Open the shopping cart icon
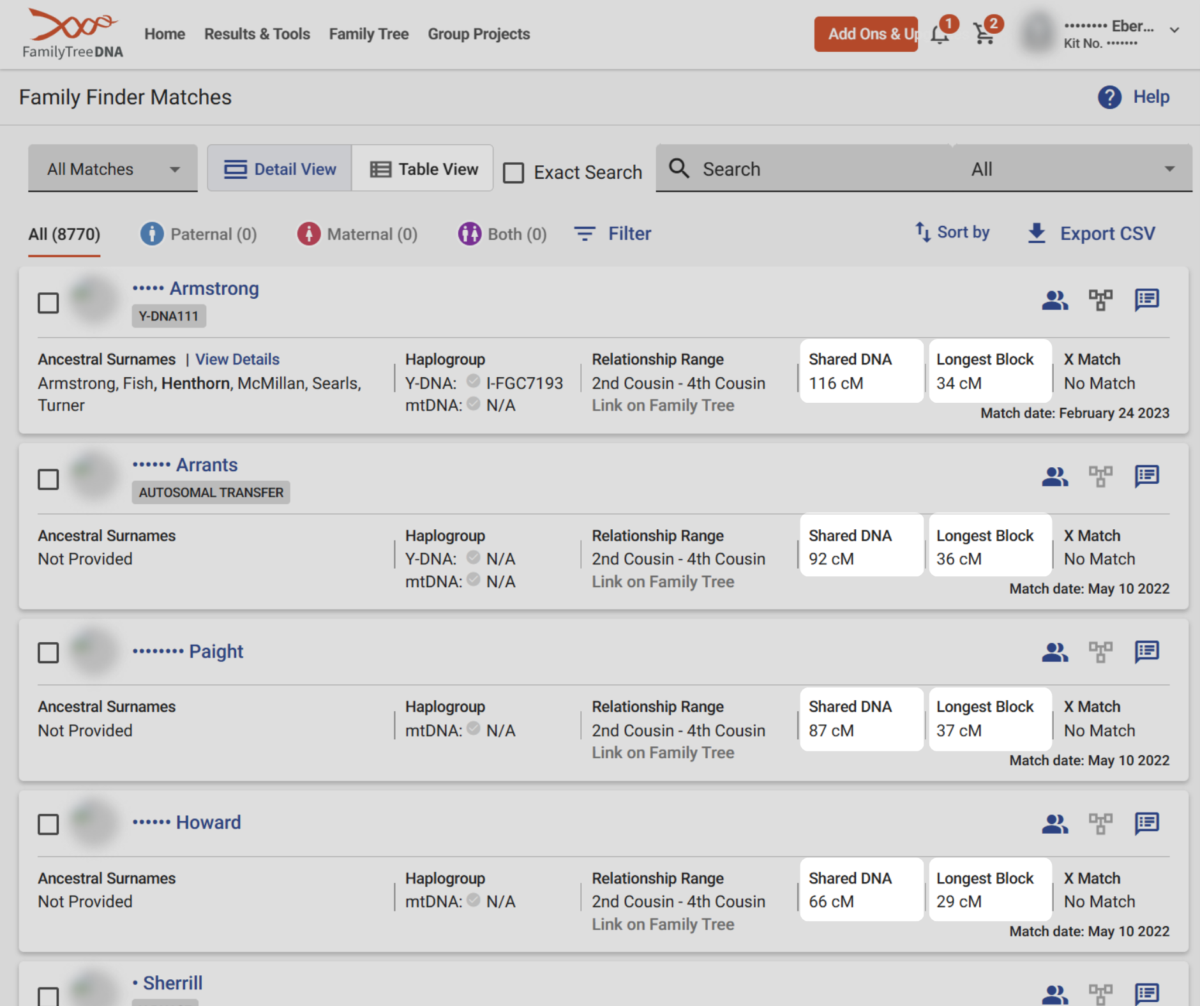This screenshot has height=1006, width=1200. pos(985,34)
